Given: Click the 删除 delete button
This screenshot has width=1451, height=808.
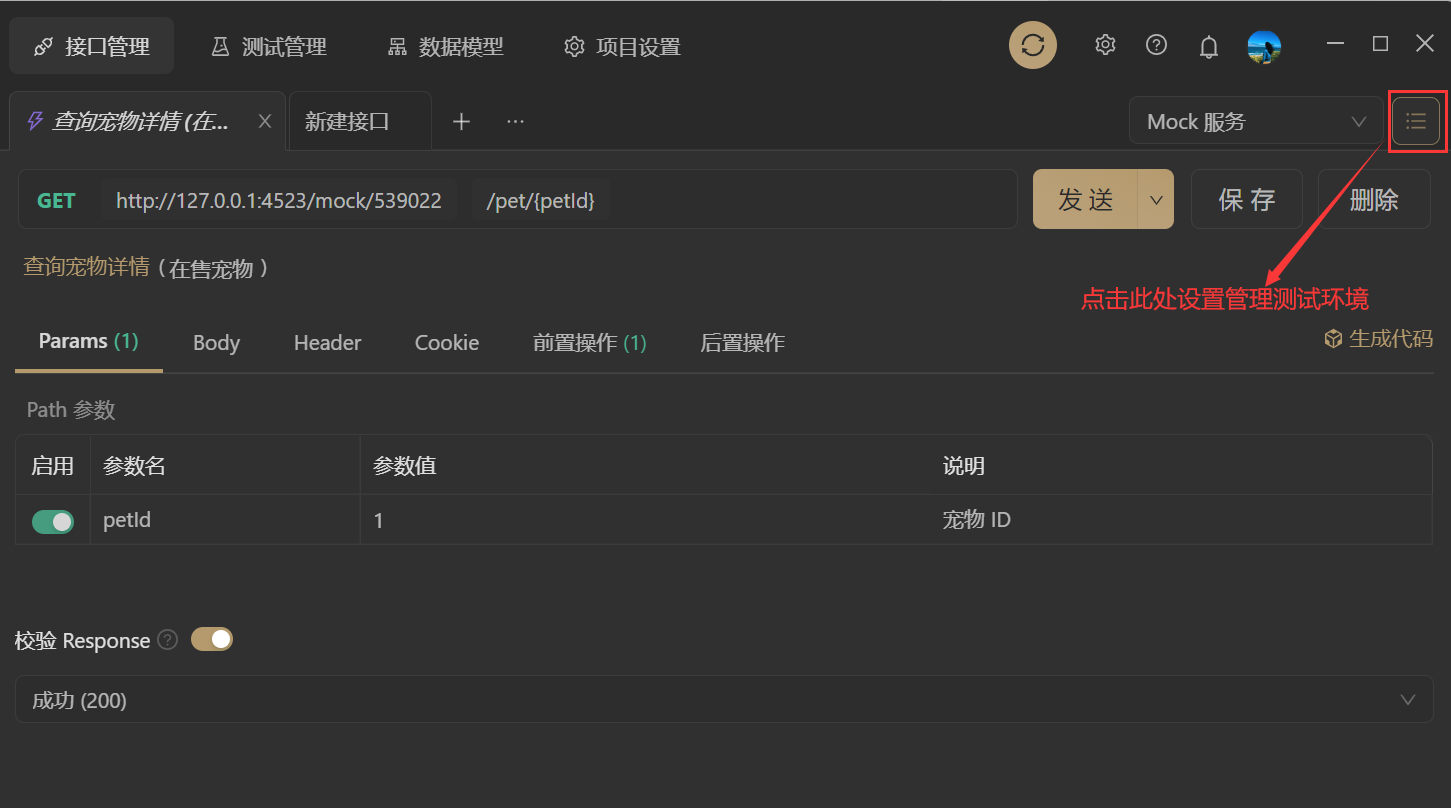Looking at the screenshot, I should (1374, 199).
